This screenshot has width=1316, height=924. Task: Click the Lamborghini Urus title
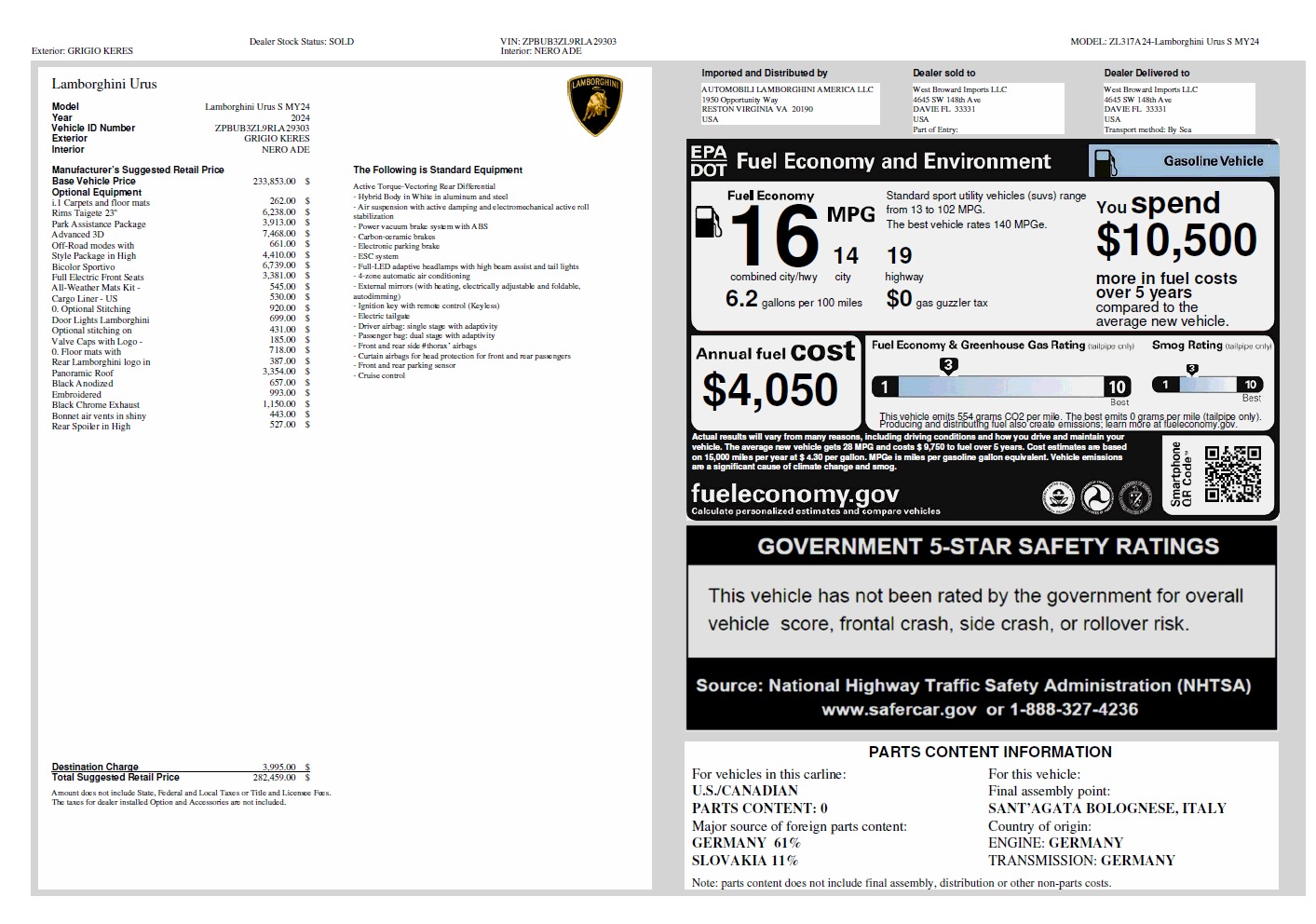pyautogui.click(x=104, y=84)
